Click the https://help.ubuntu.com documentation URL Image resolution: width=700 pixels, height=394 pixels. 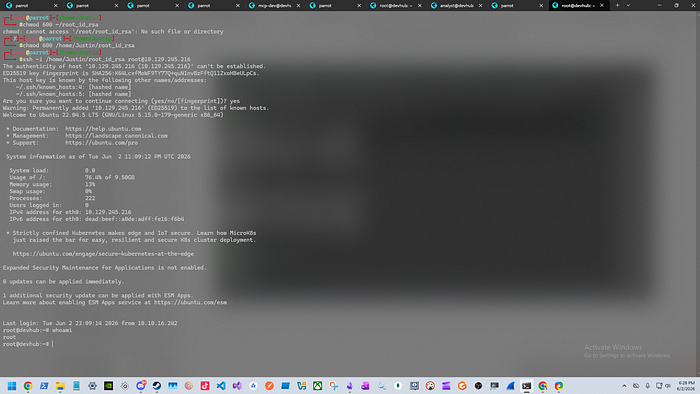[x=103, y=129]
